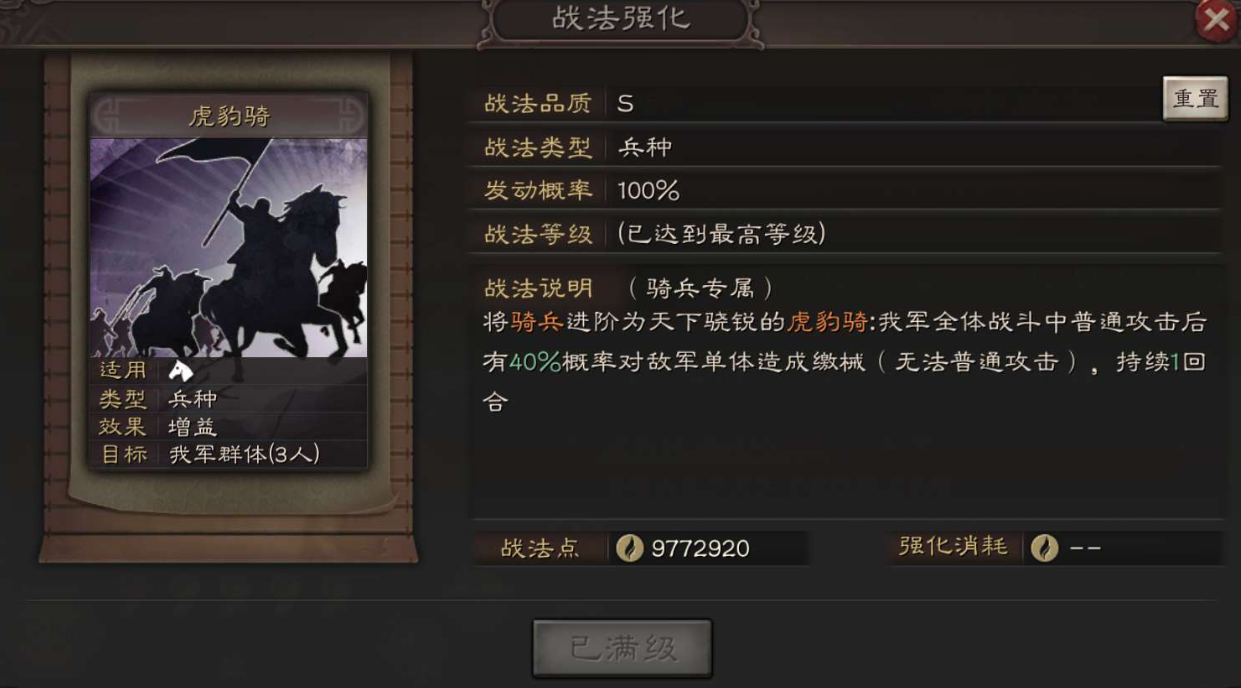Click the 战法点 value 9772920
1241x688 pixels.
pyautogui.click(x=700, y=548)
